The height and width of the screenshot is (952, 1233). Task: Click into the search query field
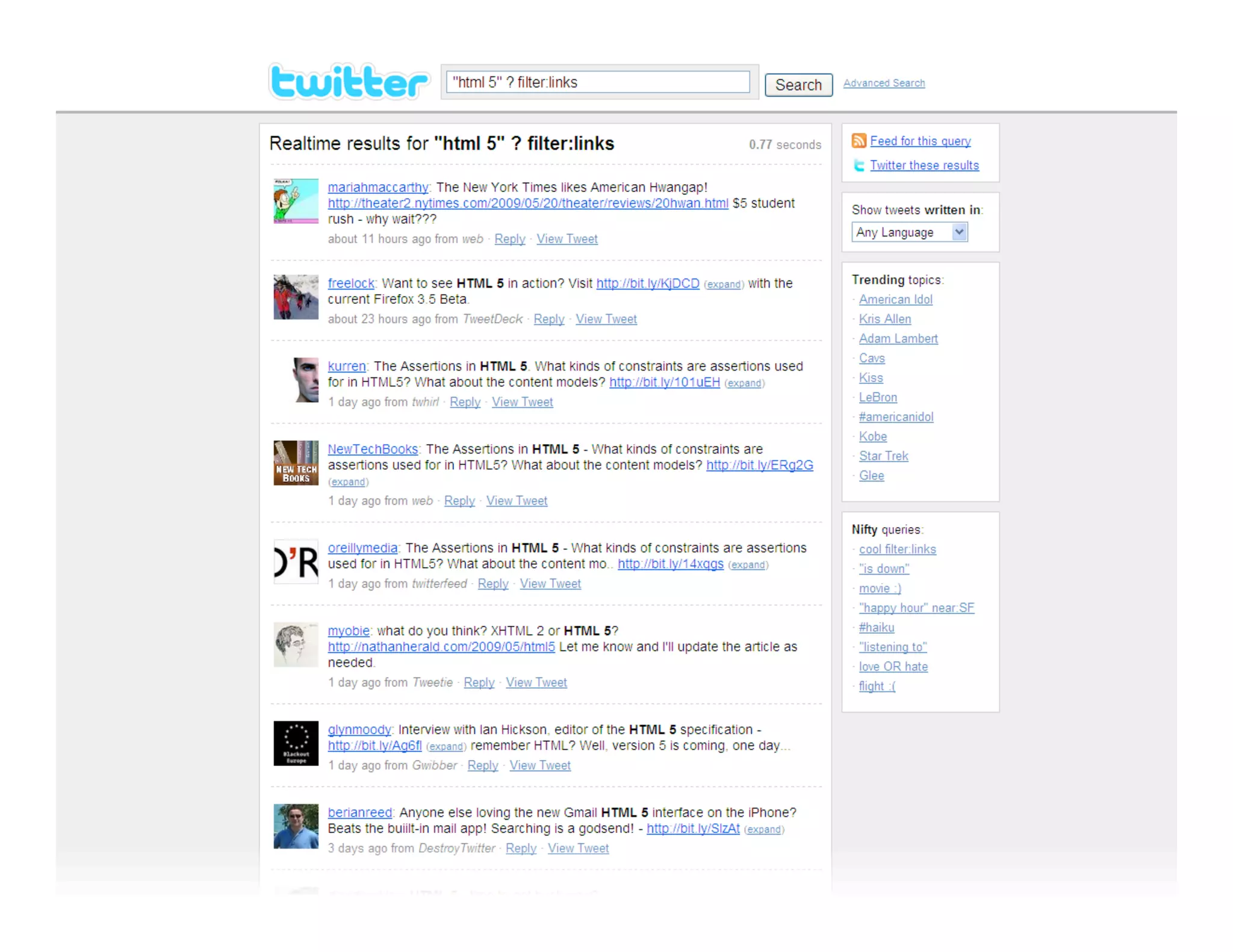pos(598,82)
